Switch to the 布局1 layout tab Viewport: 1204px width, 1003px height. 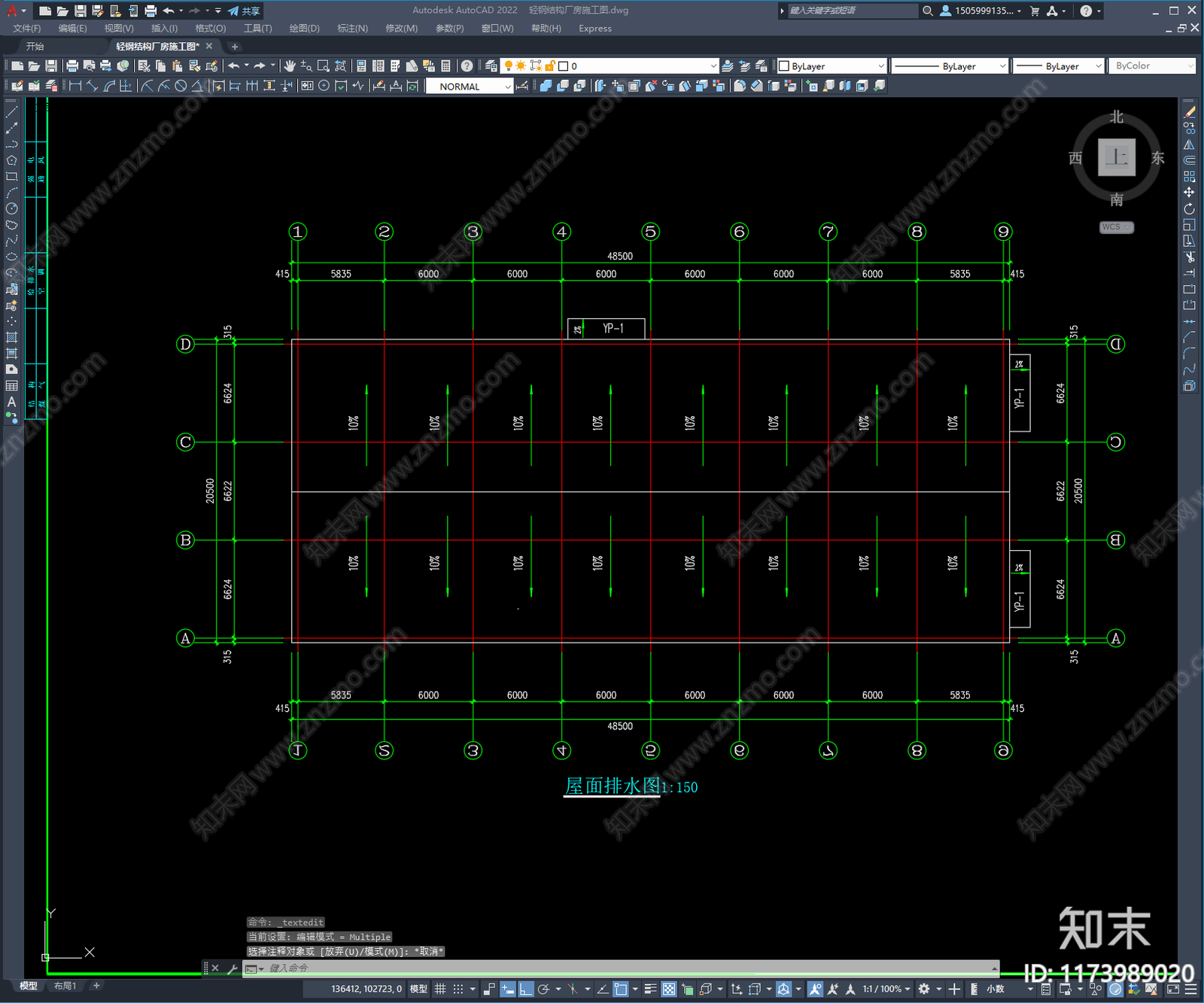click(65, 986)
